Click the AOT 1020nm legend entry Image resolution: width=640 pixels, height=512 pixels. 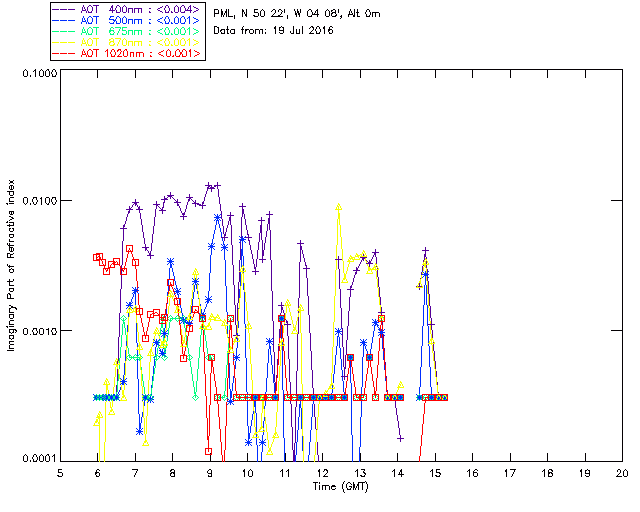127,53
